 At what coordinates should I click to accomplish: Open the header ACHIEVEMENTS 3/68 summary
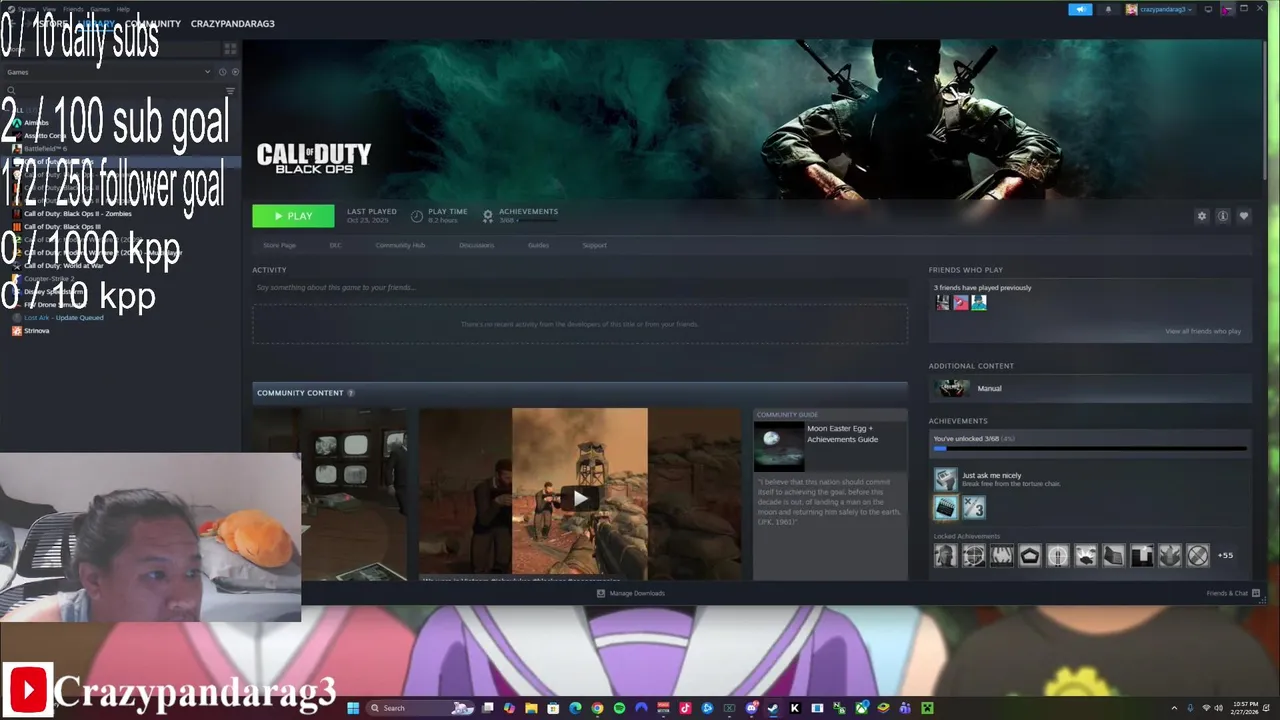click(520, 216)
